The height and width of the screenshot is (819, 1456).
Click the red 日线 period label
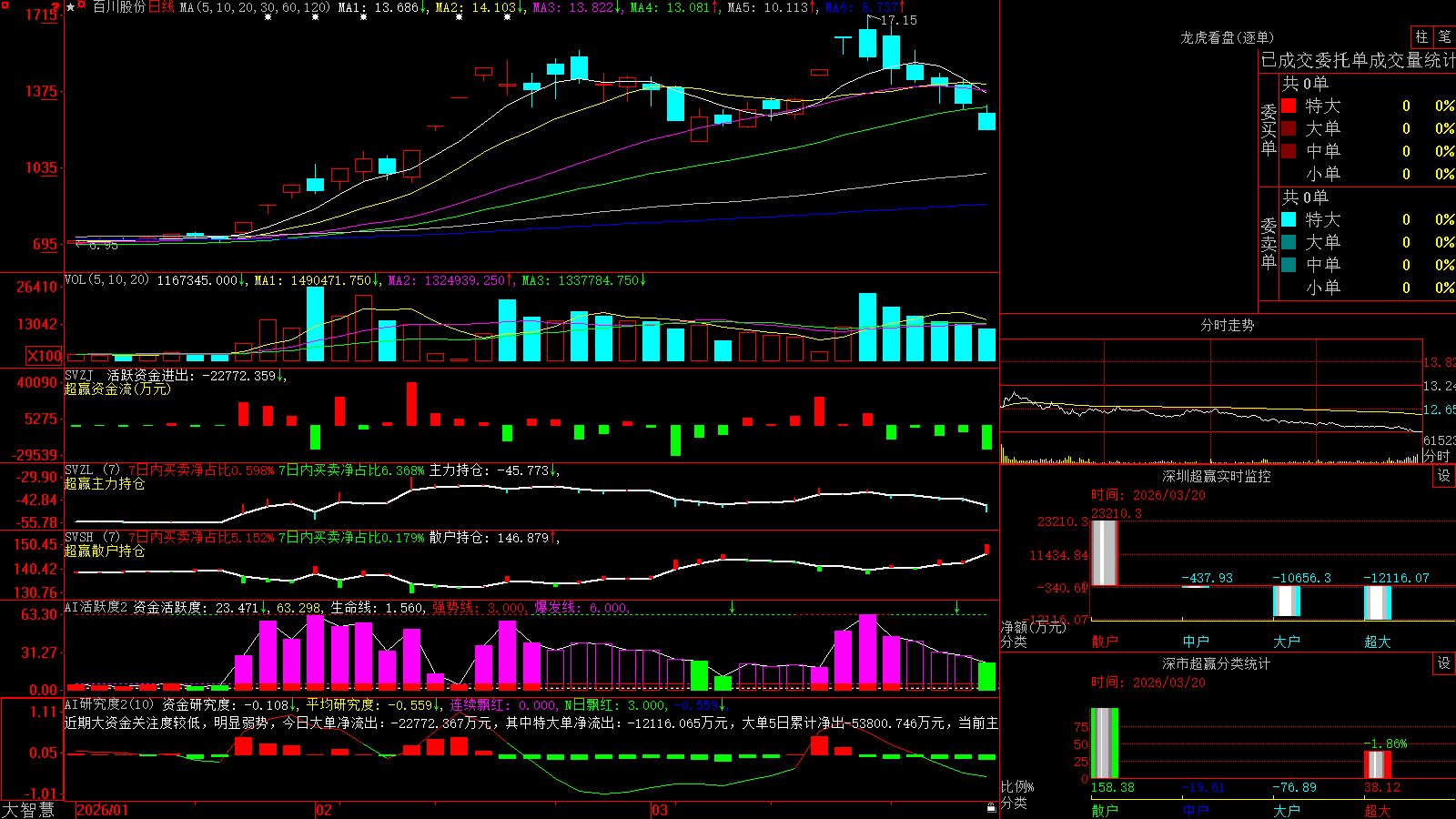pyautogui.click(x=161, y=7)
